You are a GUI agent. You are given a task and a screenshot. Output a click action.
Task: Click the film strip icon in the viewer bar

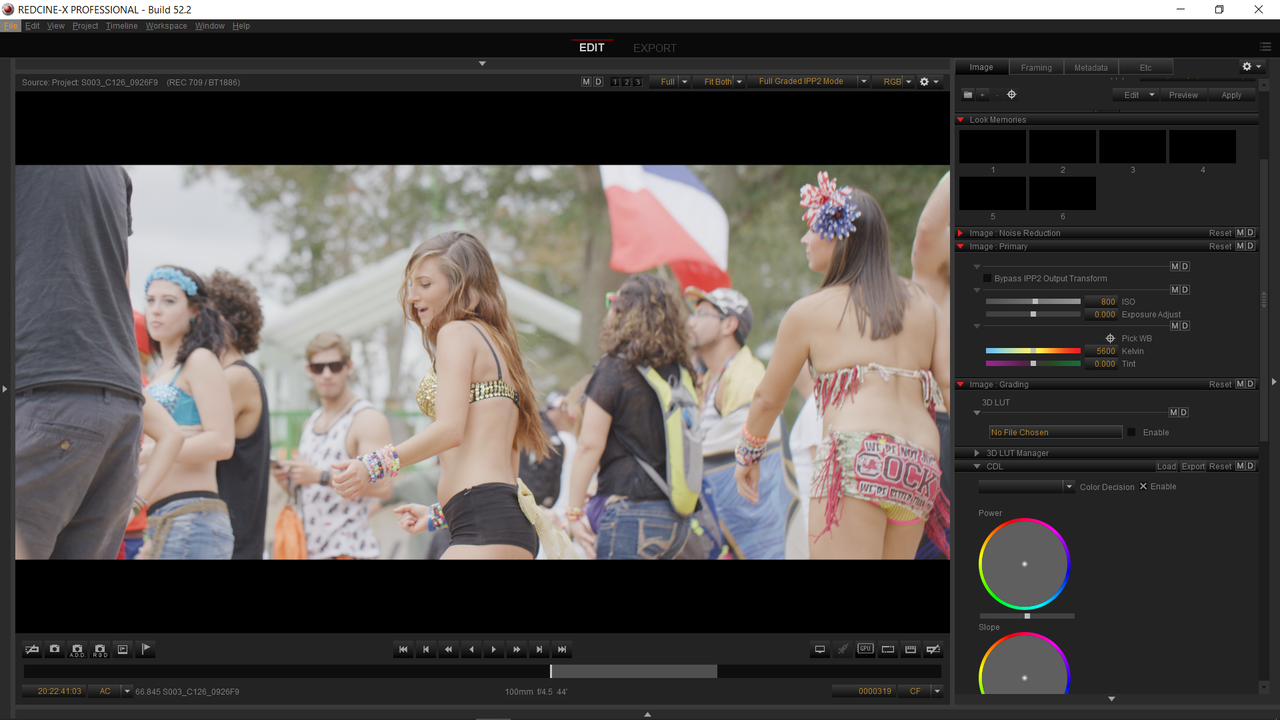coord(911,649)
